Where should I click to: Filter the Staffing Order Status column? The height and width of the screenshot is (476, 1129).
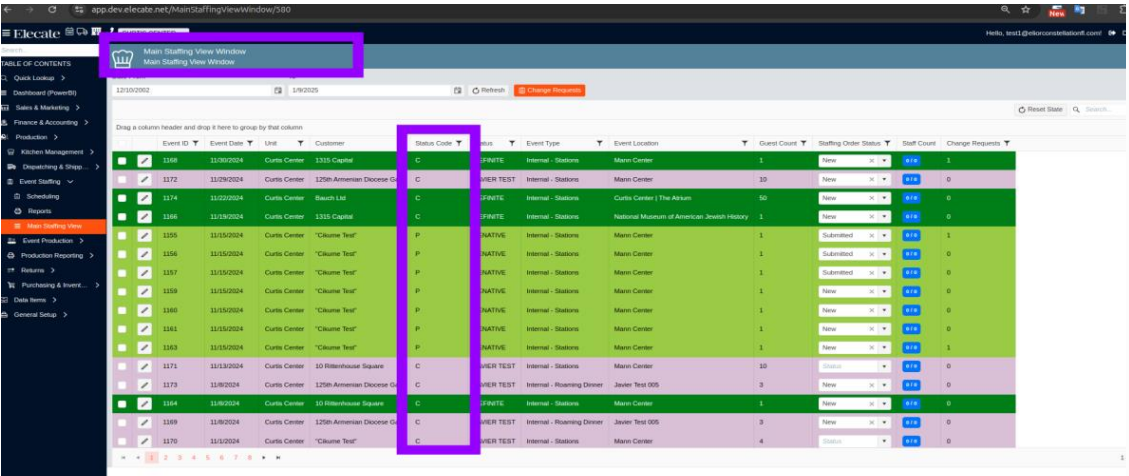click(888, 143)
